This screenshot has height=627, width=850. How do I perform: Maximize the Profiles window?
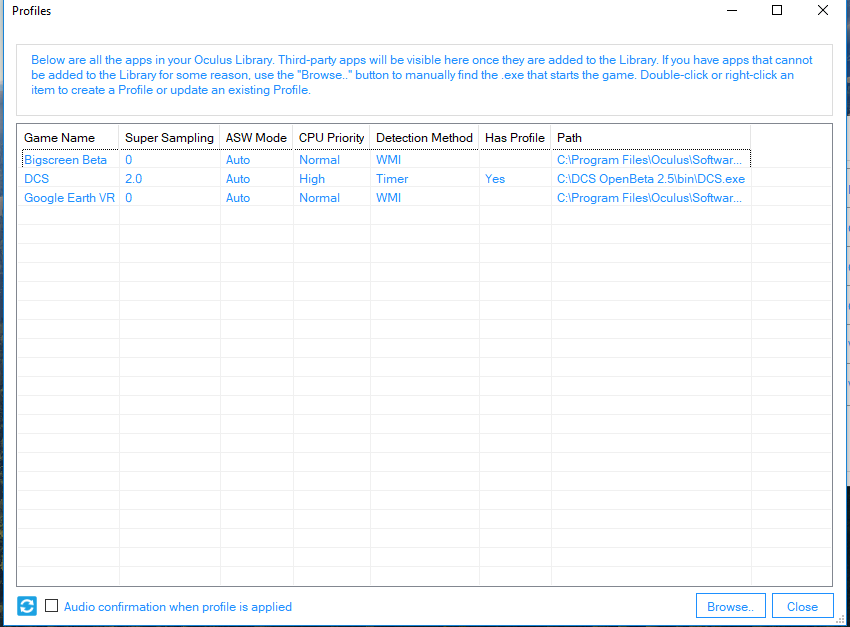[x=777, y=10]
